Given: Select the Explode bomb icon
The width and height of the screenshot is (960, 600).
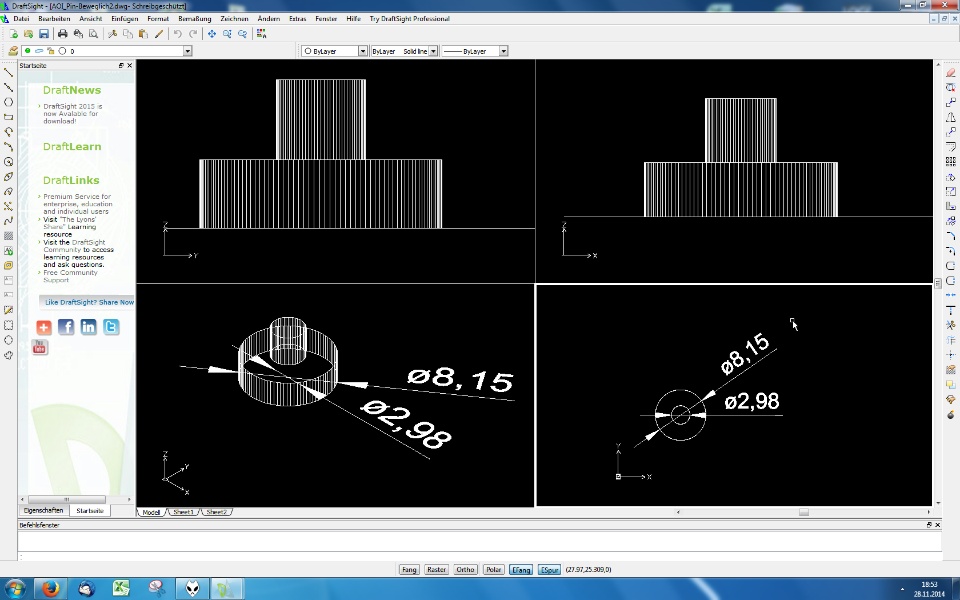Looking at the screenshot, I should coord(950,414).
